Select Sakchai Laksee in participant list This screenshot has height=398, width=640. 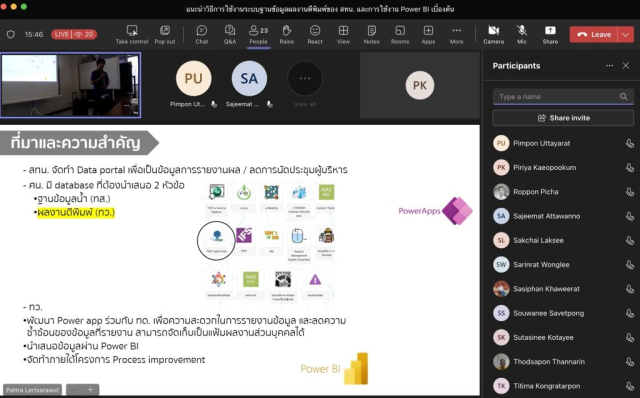(x=563, y=240)
